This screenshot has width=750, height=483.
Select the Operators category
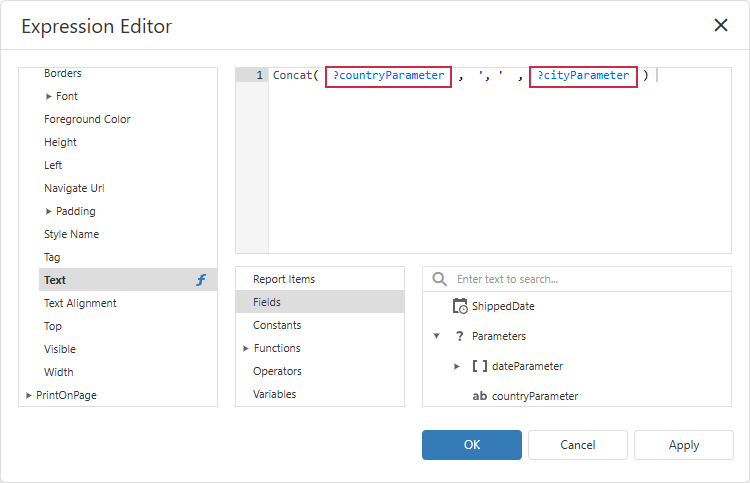(320, 371)
